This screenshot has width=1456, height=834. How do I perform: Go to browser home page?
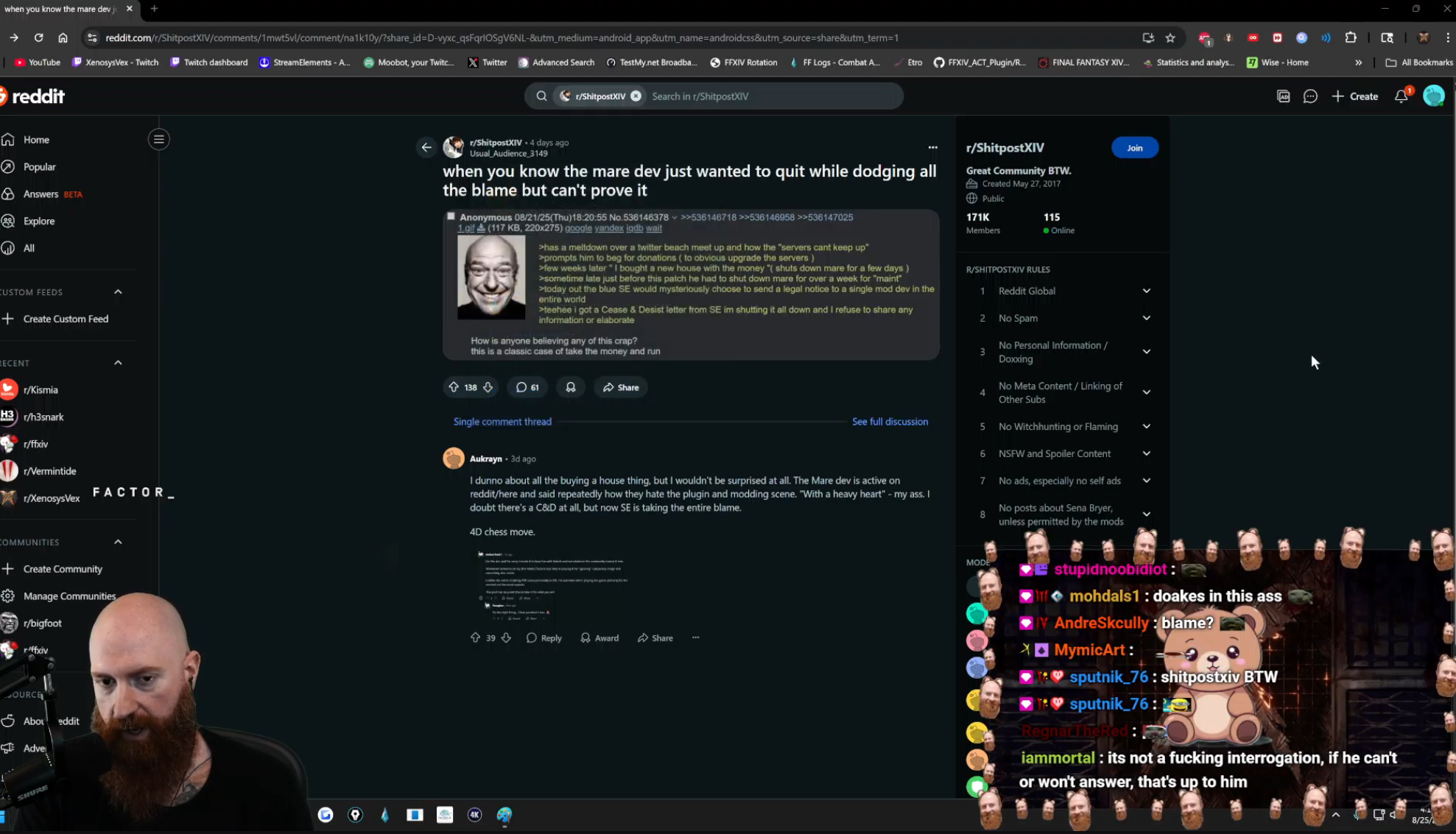point(63,38)
